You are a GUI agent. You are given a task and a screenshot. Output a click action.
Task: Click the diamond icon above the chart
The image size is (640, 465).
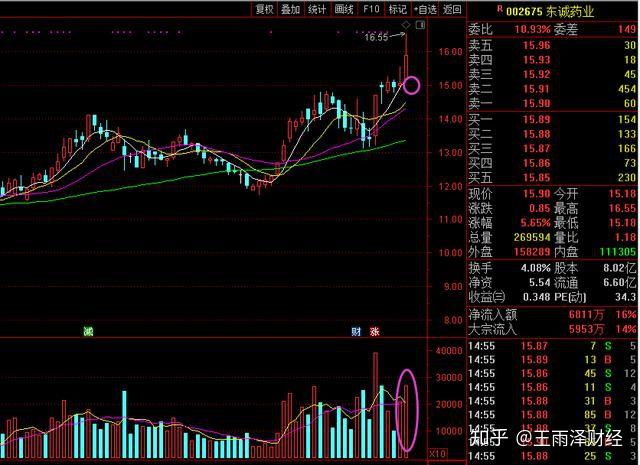(406, 25)
